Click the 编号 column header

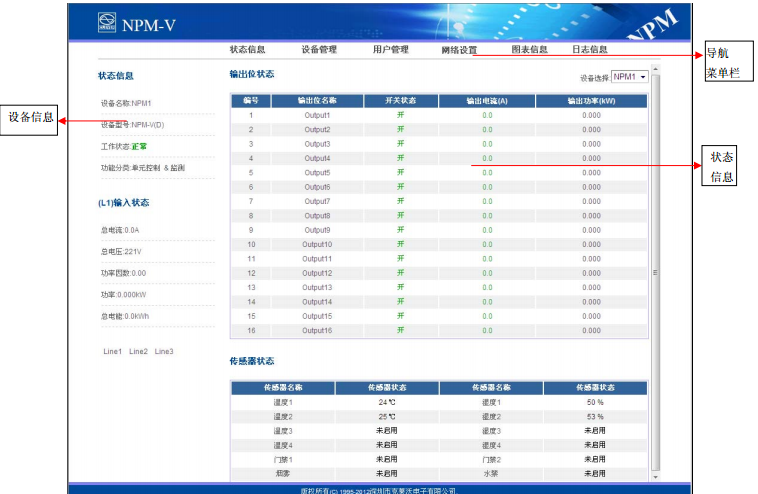tap(251, 101)
